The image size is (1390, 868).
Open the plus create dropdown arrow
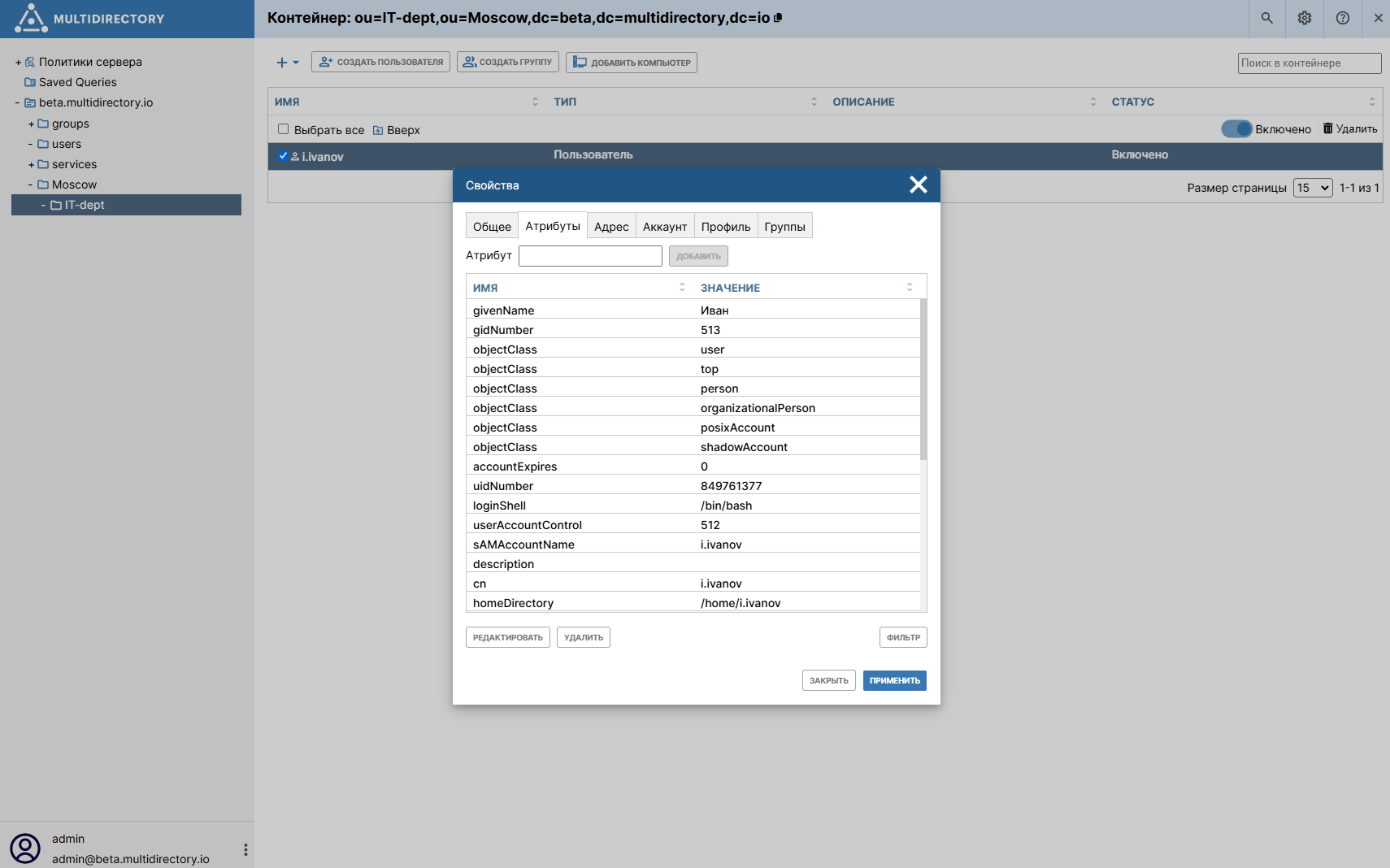[x=296, y=63]
